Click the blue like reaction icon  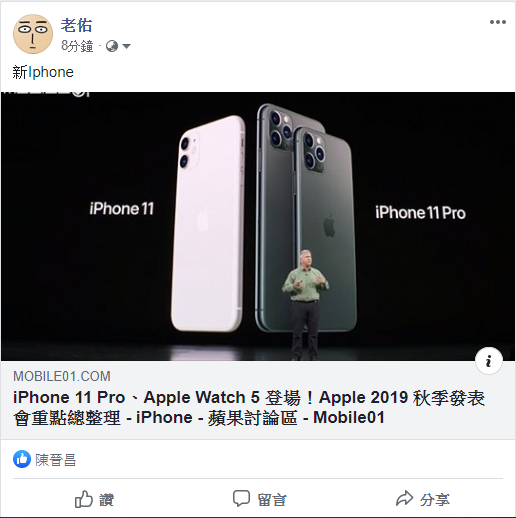click(x=22, y=459)
